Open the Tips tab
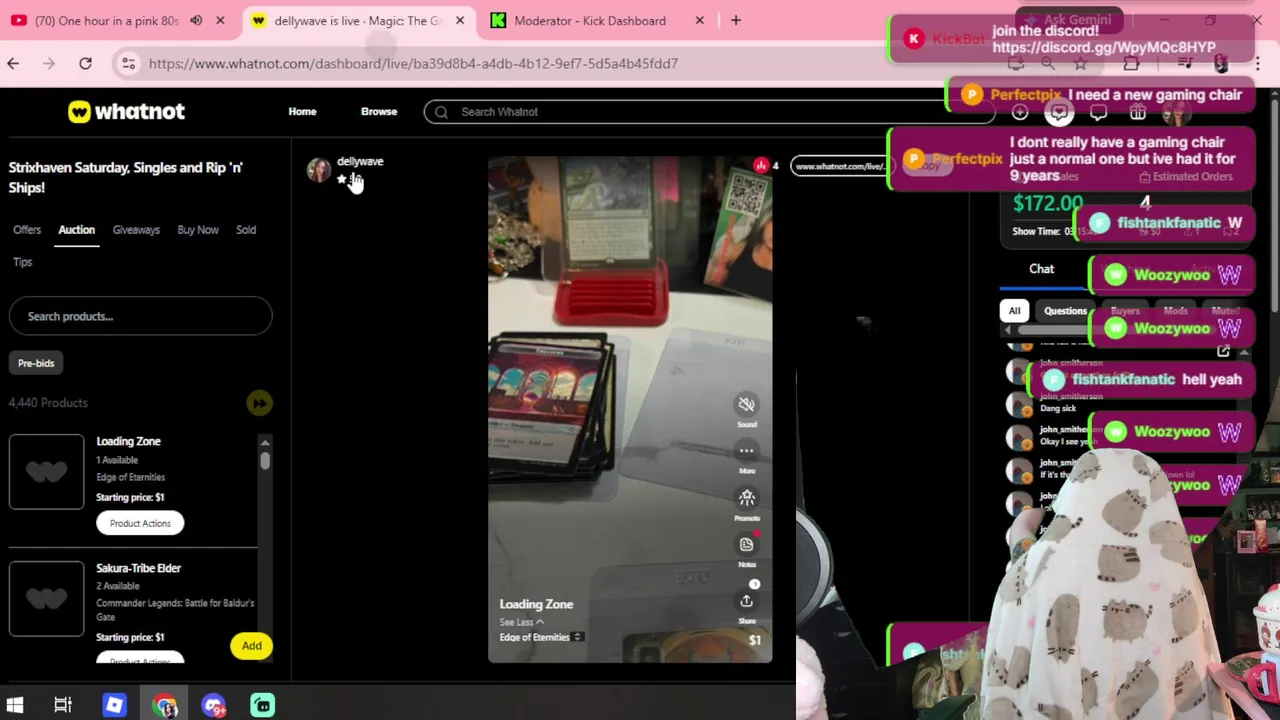Image resolution: width=1280 pixels, height=720 pixels. point(22,262)
